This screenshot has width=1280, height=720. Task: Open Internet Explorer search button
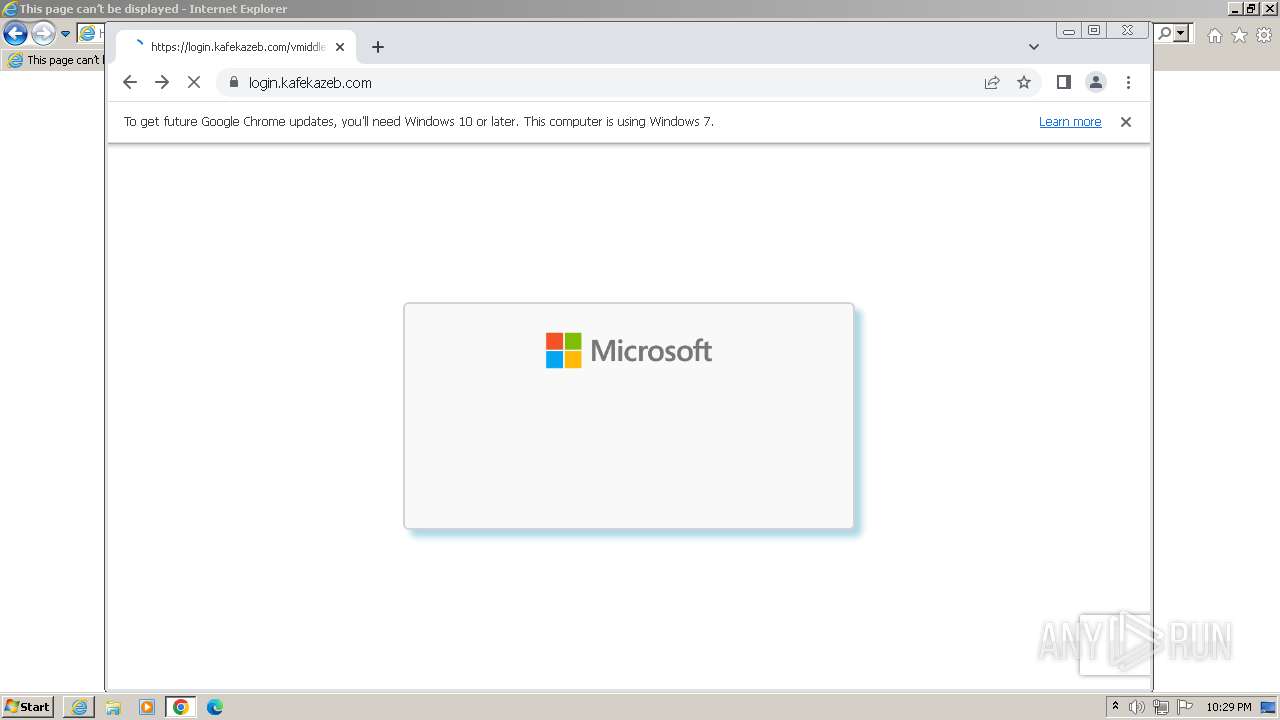click(1165, 34)
